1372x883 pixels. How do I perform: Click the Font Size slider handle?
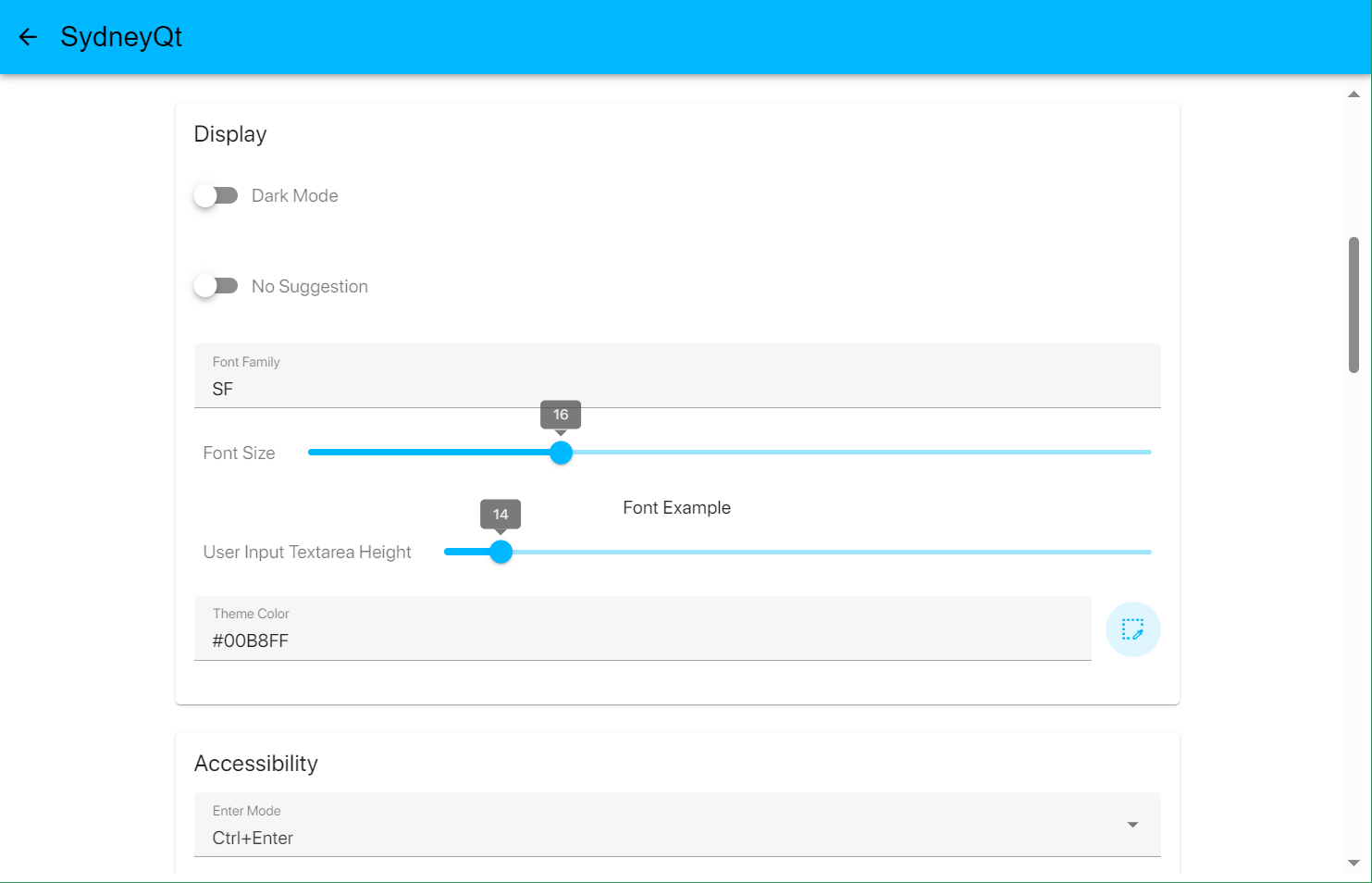561,453
